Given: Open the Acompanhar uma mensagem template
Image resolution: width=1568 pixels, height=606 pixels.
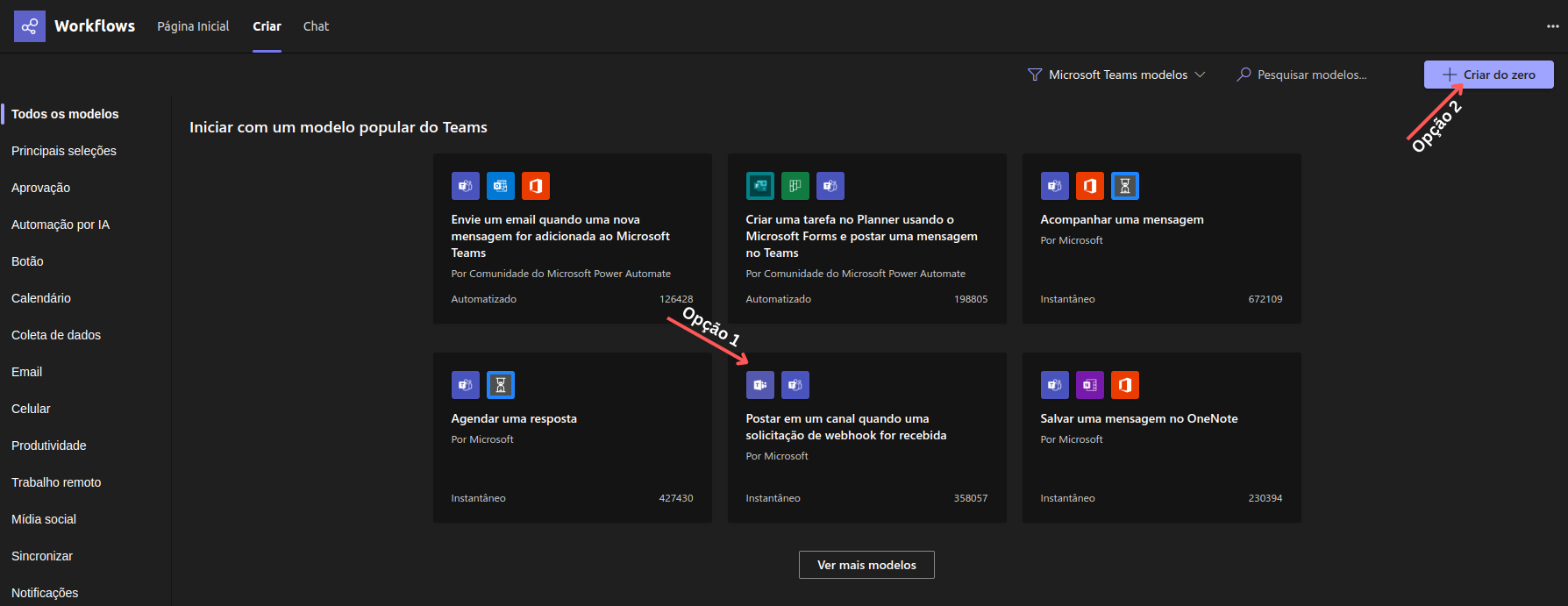Looking at the screenshot, I should (x=1161, y=239).
